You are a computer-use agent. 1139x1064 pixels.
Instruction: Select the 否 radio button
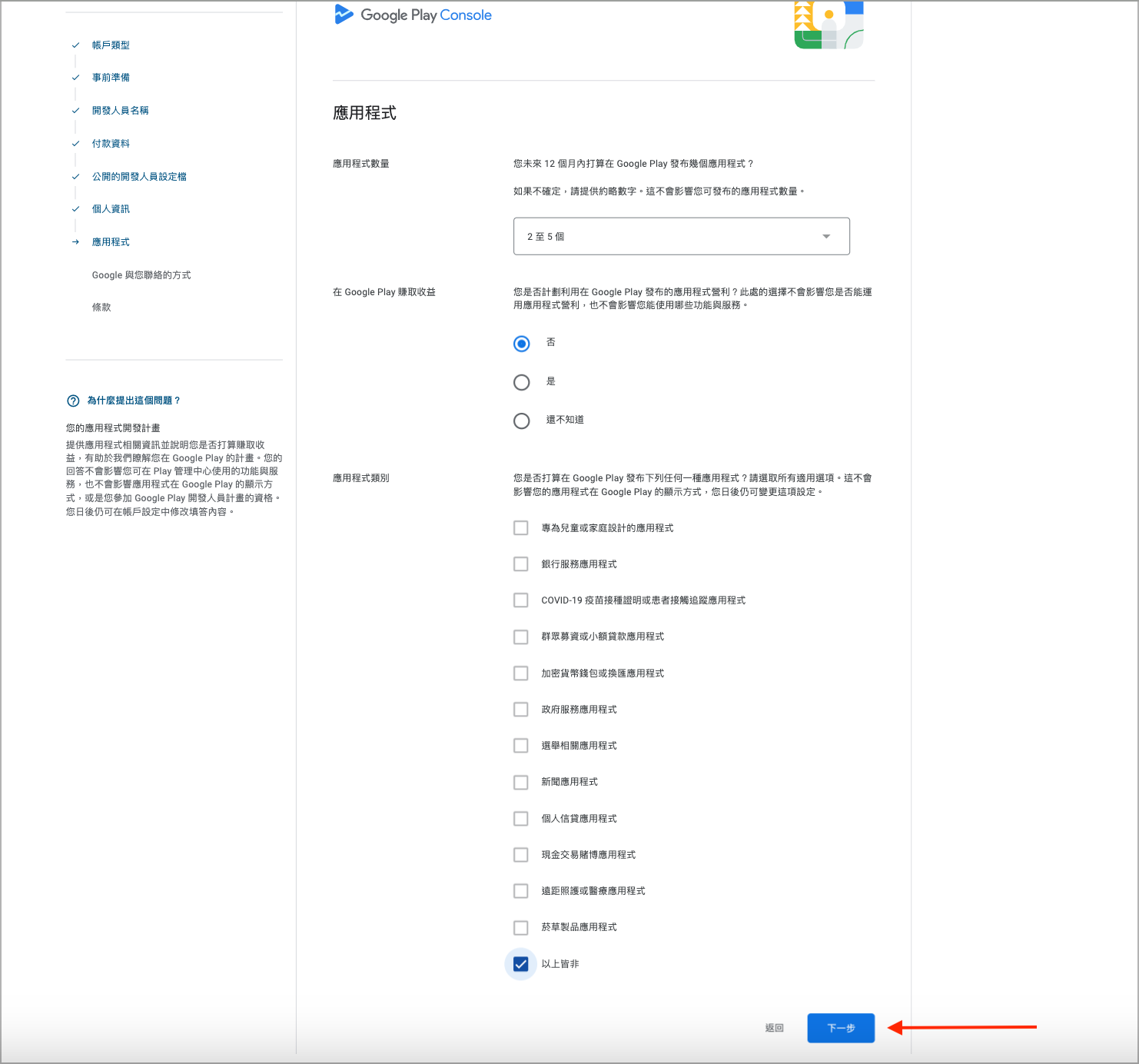tap(521, 344)
